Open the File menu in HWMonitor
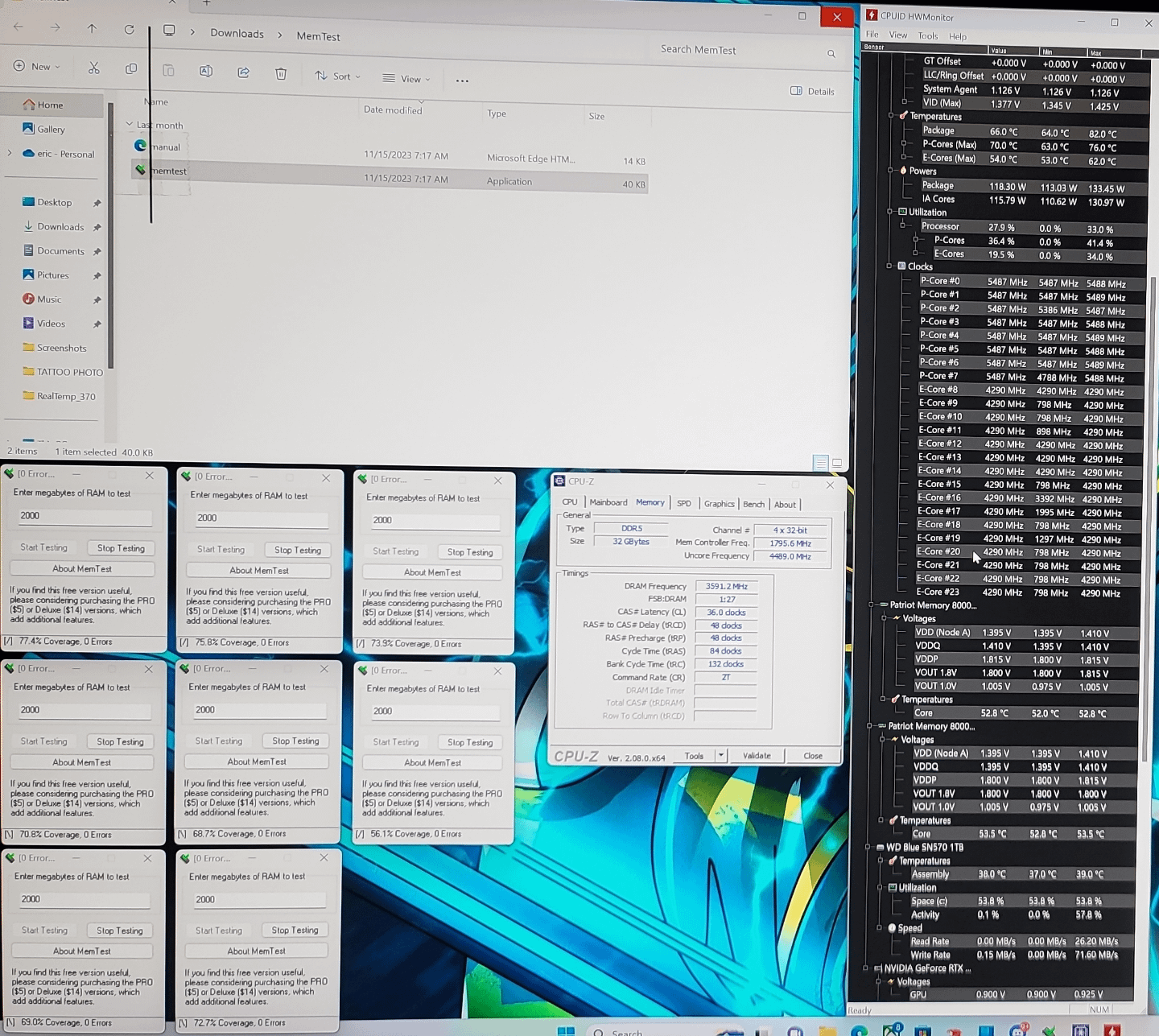1159x1036 pixels. tap(872, 35)
